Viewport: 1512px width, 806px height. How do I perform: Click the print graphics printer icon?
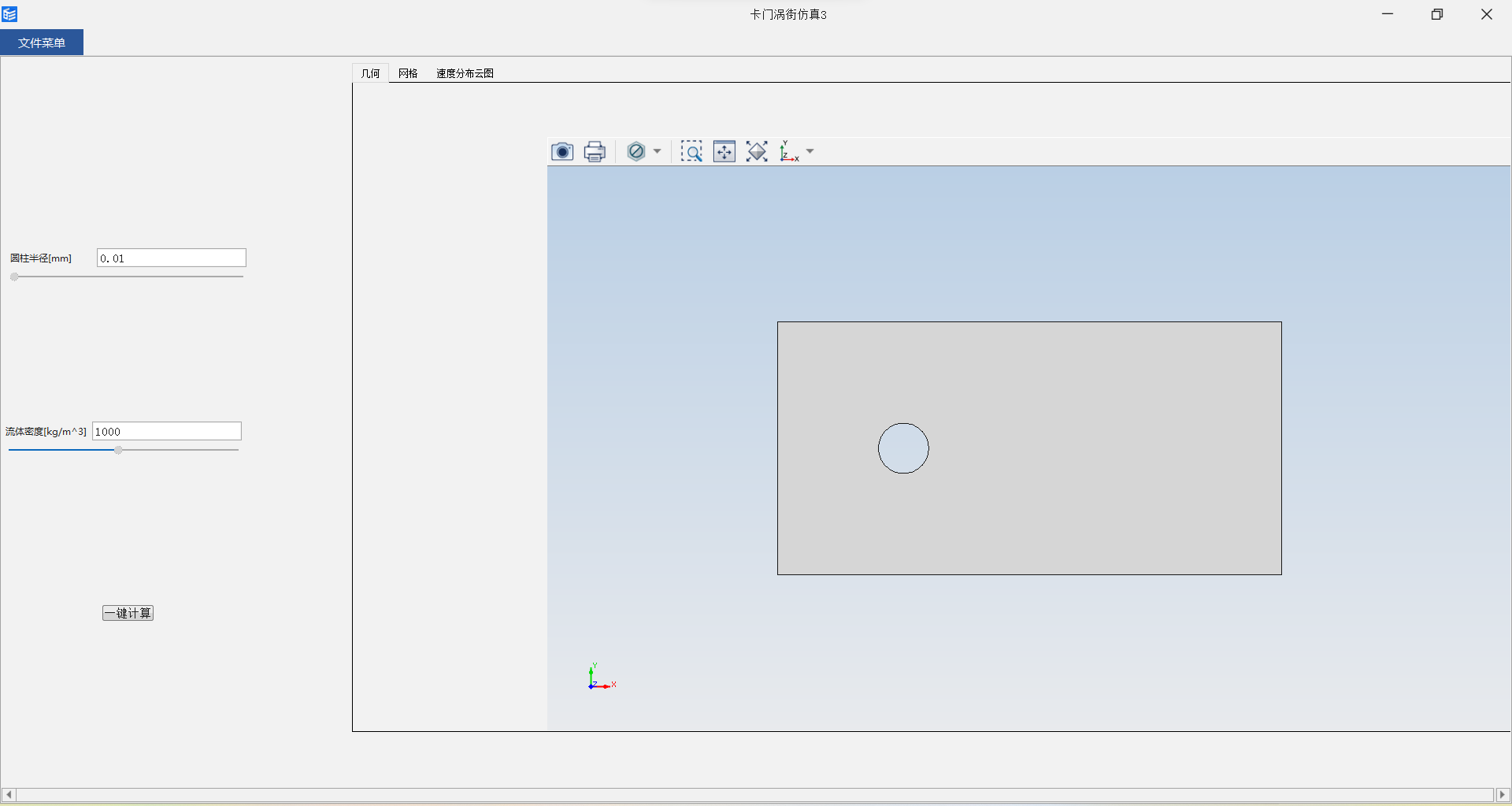pos(595,151)
